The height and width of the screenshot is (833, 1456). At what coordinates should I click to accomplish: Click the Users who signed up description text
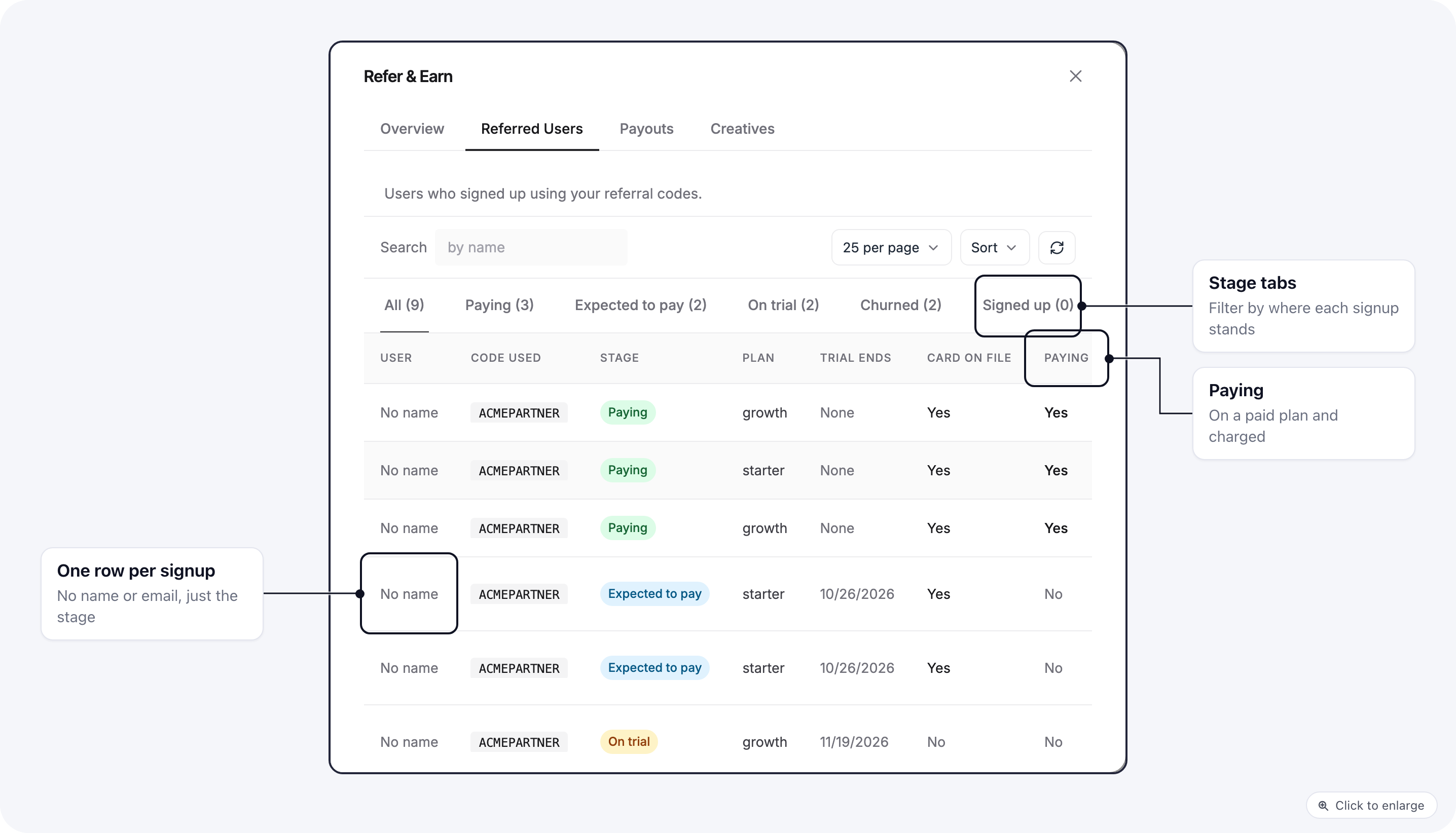point(542,194)
